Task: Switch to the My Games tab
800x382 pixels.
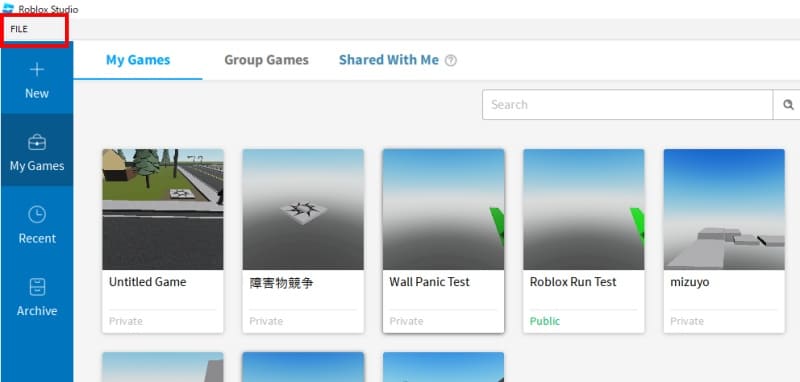Action: [x=138, y=60]
